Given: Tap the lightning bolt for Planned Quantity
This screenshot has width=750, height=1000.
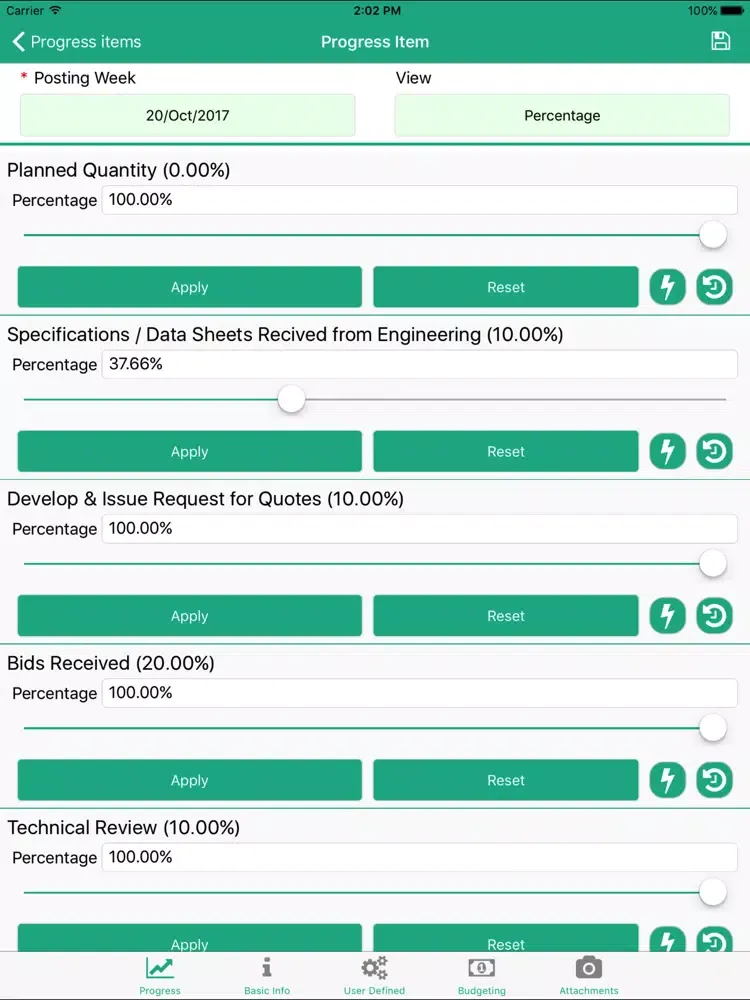Looking at the screenshot, I should 667,287.
